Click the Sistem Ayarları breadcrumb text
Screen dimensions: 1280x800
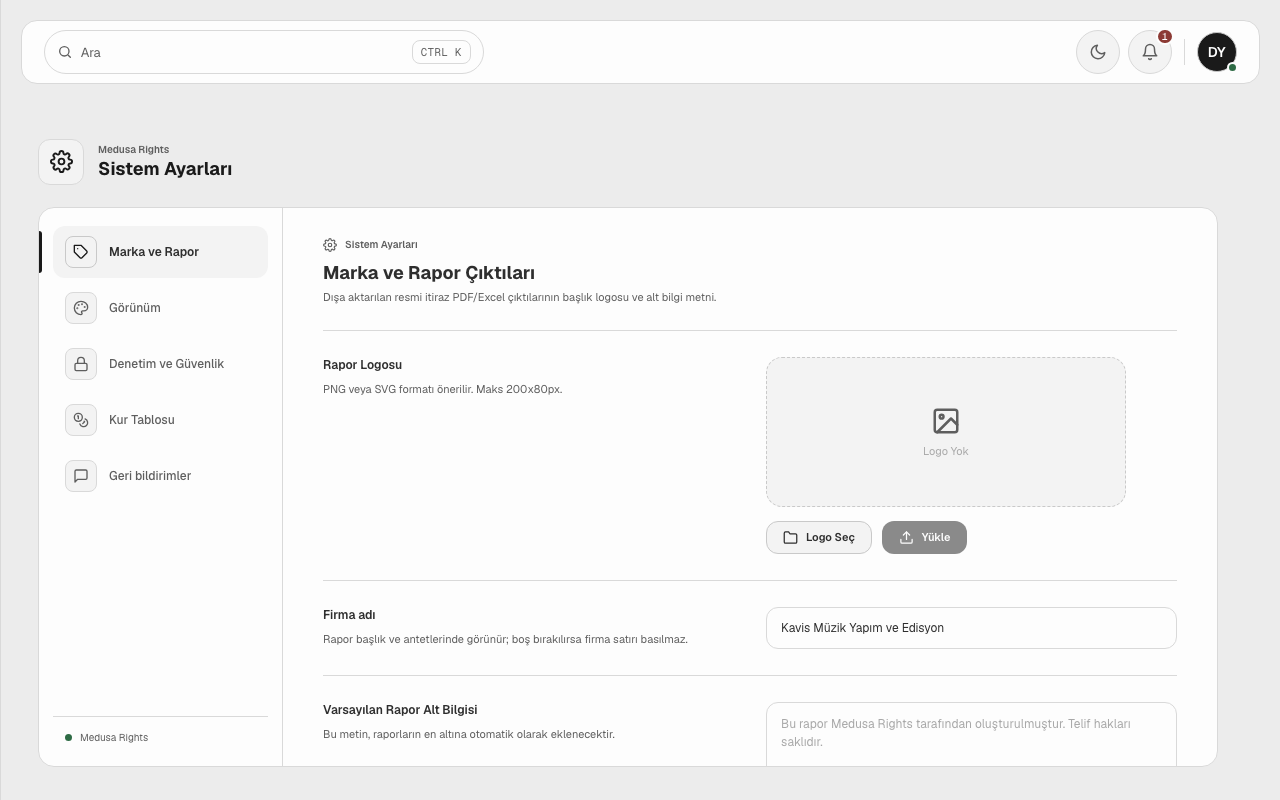click(381, 245)
